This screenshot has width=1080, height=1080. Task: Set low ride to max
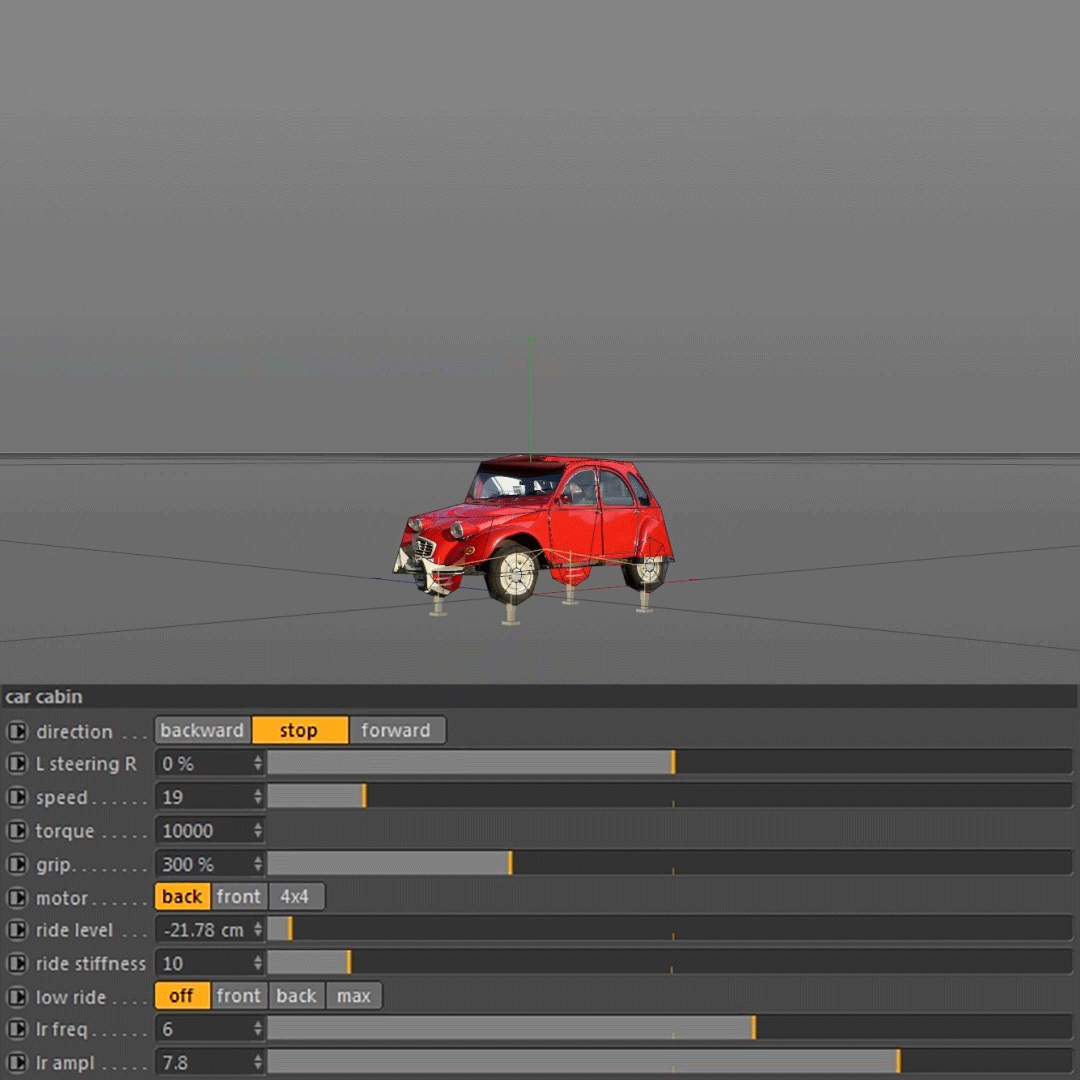click(x=354, y=996)
